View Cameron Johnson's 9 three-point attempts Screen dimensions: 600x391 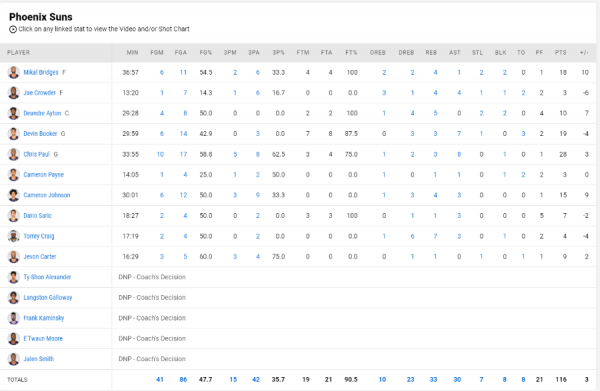[258, 195]
